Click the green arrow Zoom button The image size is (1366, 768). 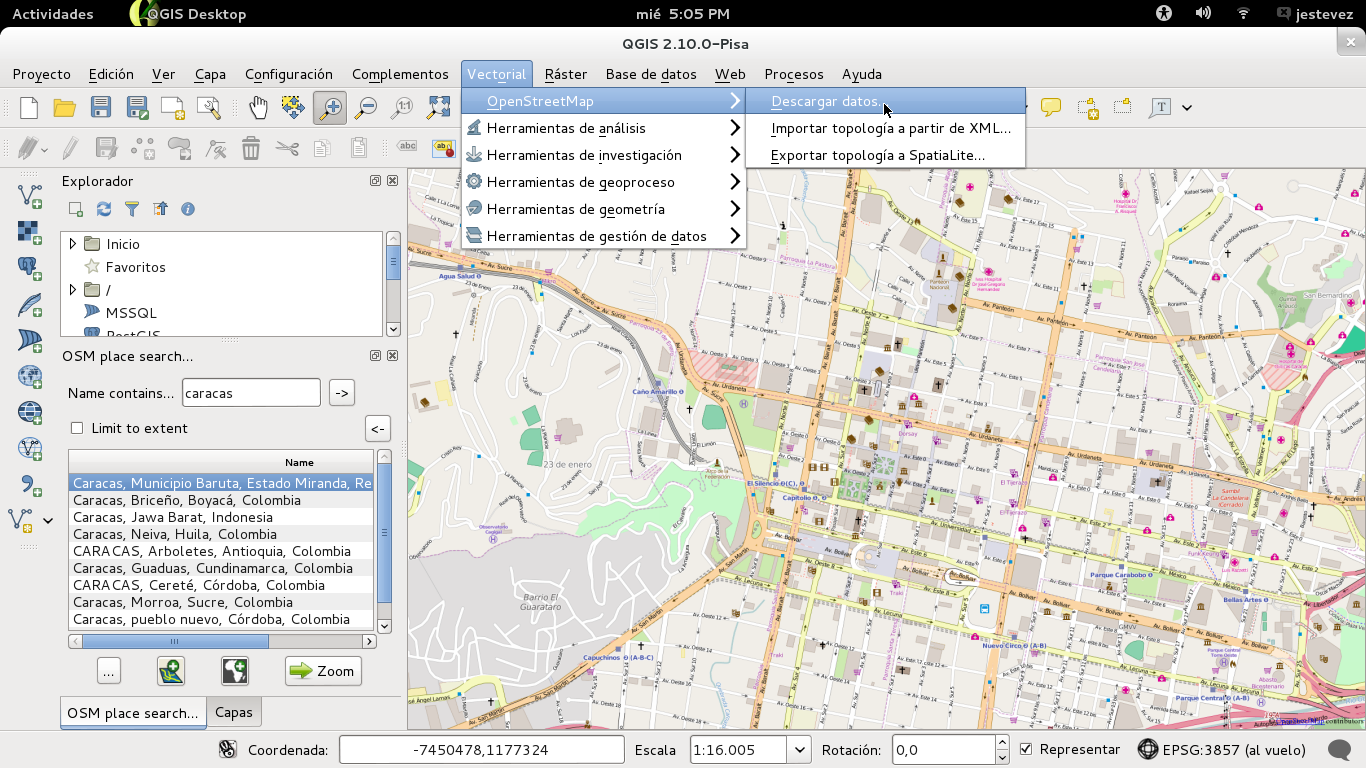[323, 671]
